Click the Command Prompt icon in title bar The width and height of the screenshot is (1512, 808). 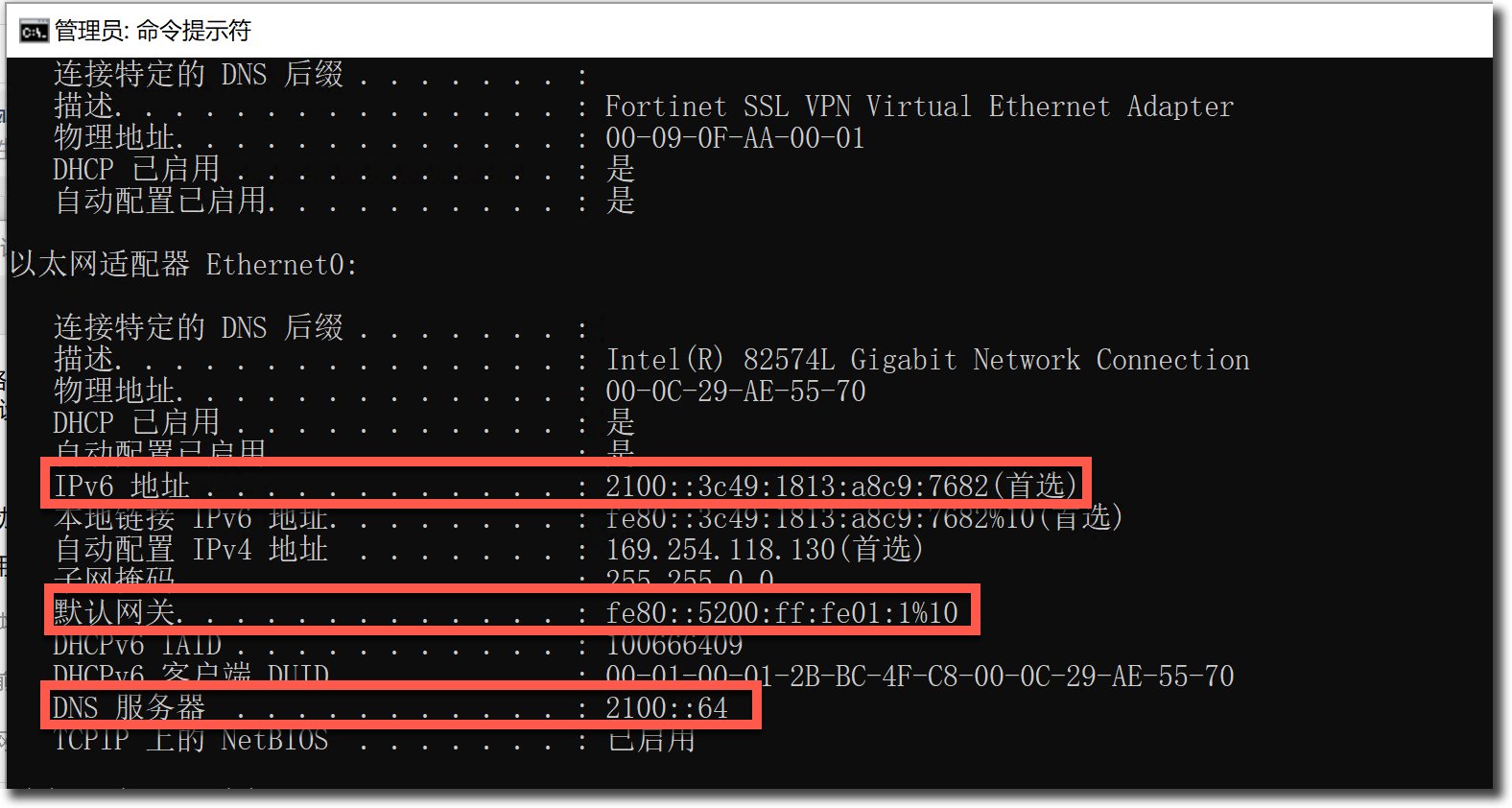tap(33, 32)
